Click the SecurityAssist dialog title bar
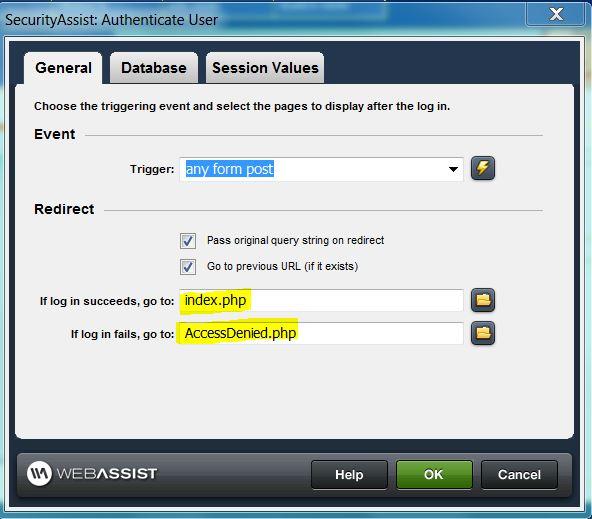 pos(264,20)
